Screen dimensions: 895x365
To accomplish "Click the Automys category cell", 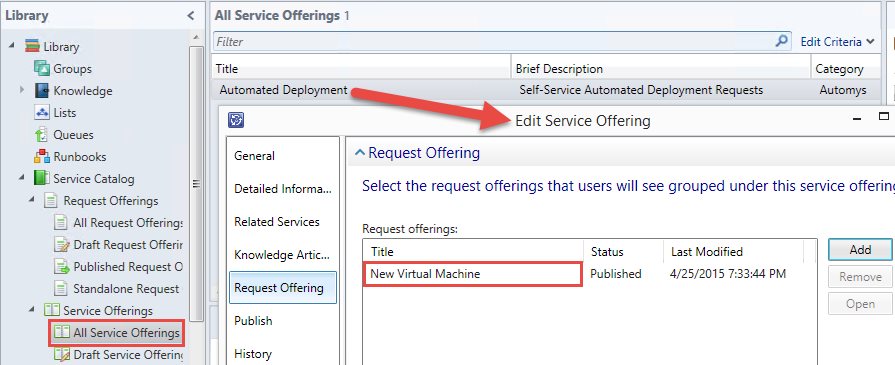I will [843, 90].
